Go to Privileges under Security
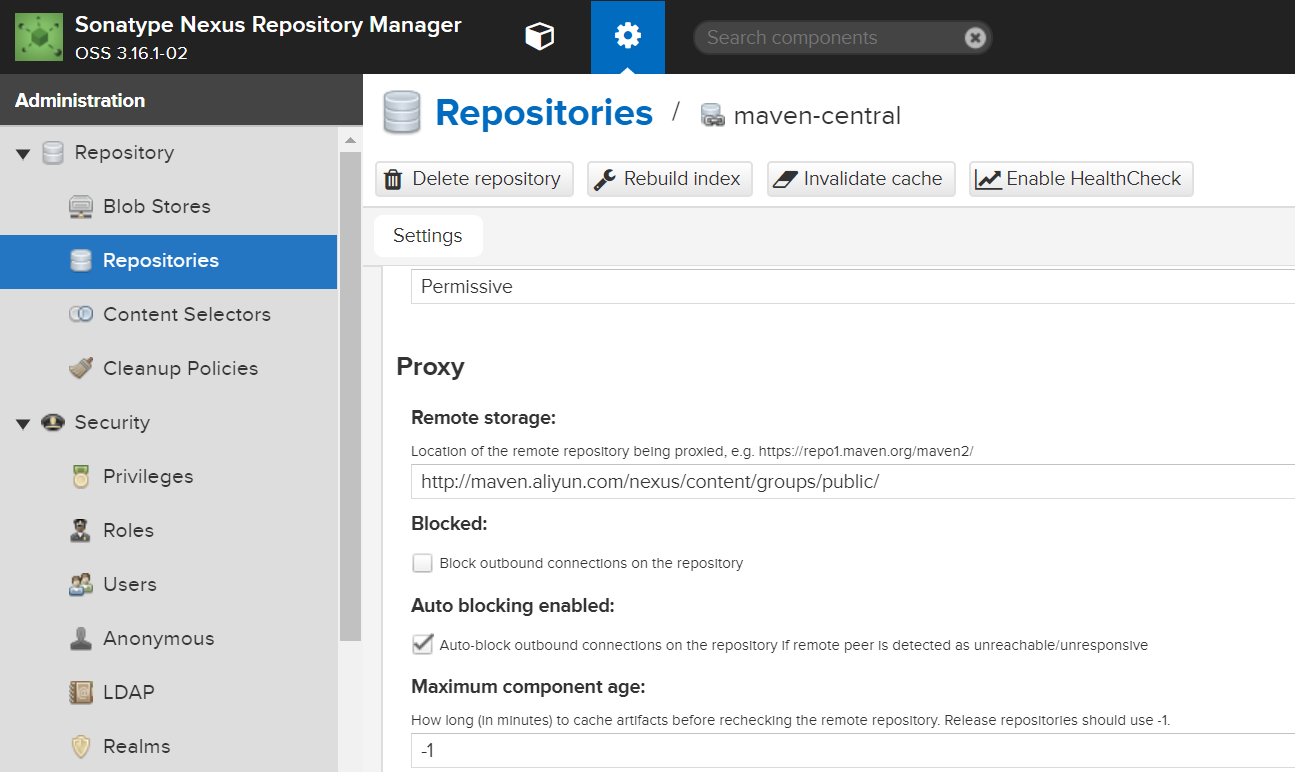Screen dimensions: 1295x772 pyautogui.click(x=148, y=476)
